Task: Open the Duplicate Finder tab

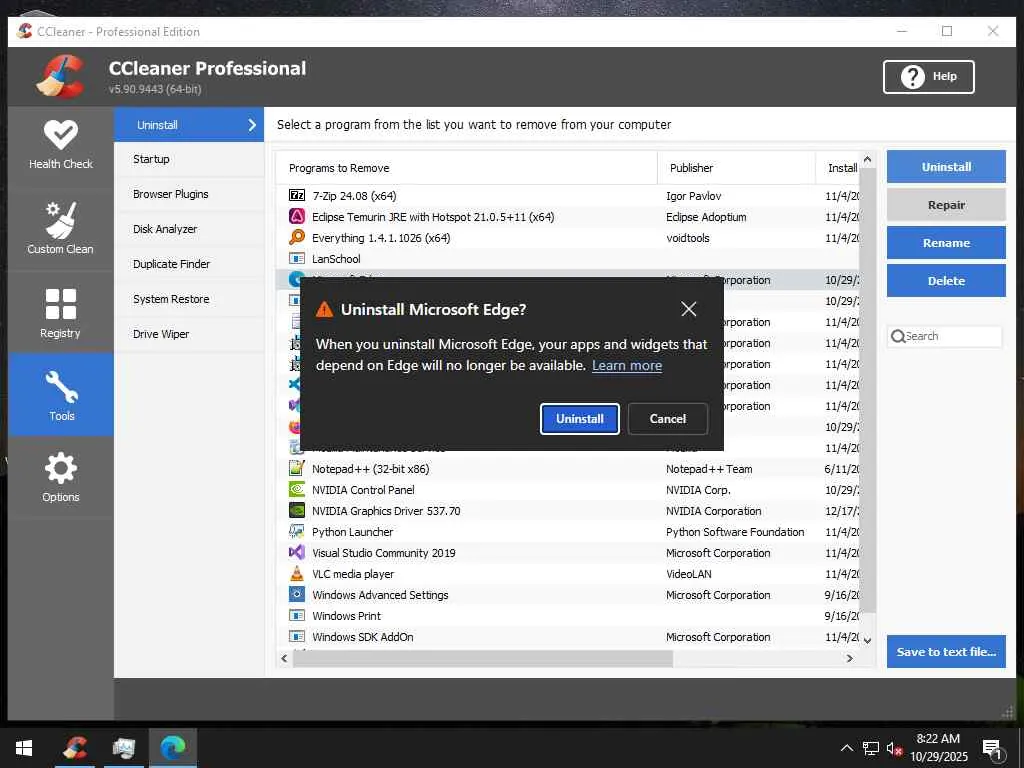Action: pos(189,264)
